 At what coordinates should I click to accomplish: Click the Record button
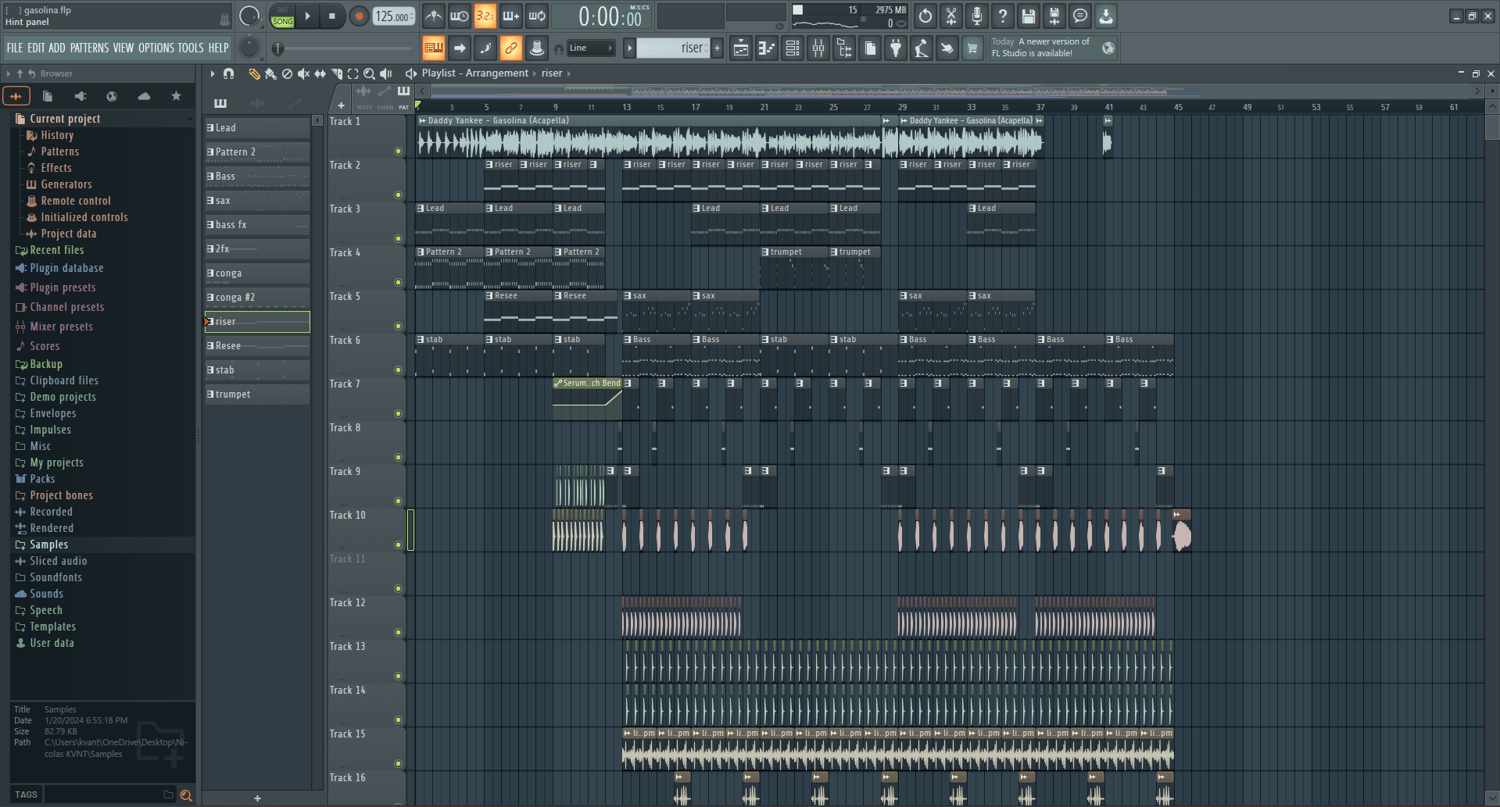click(359, 16)
